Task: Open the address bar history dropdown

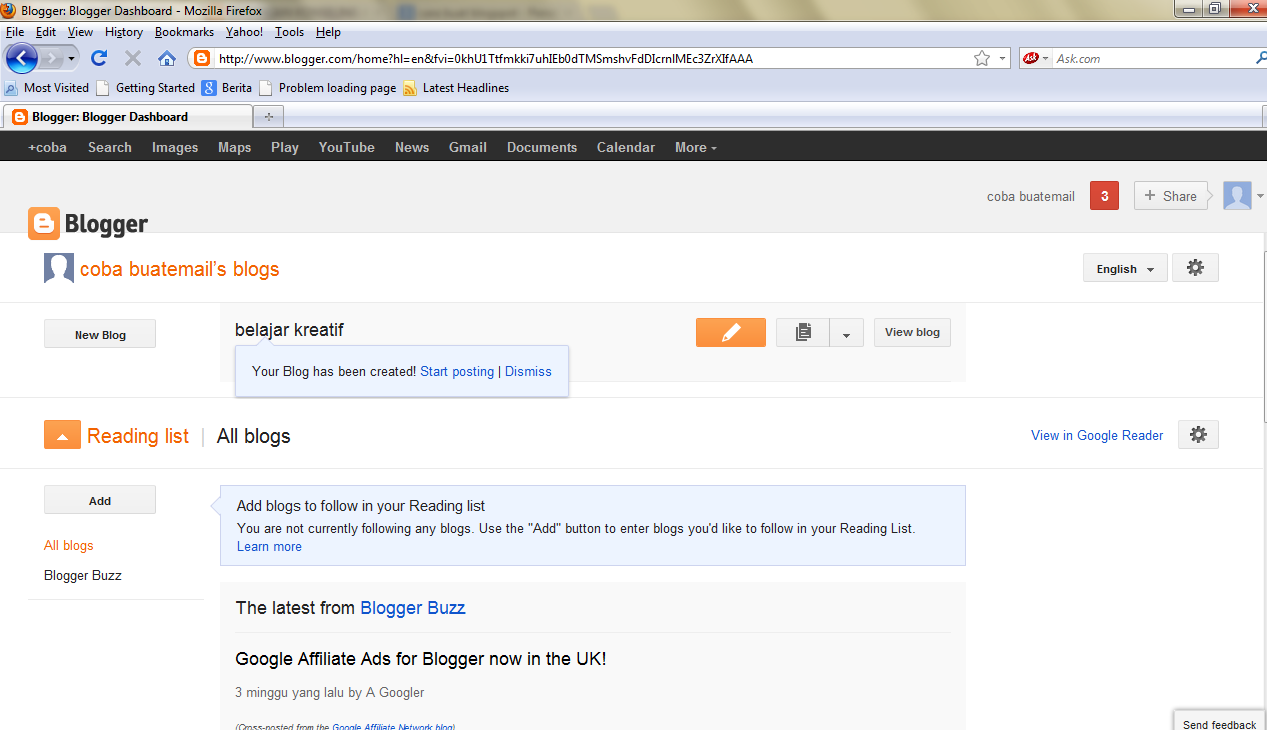Action: tap(1002, 58)
